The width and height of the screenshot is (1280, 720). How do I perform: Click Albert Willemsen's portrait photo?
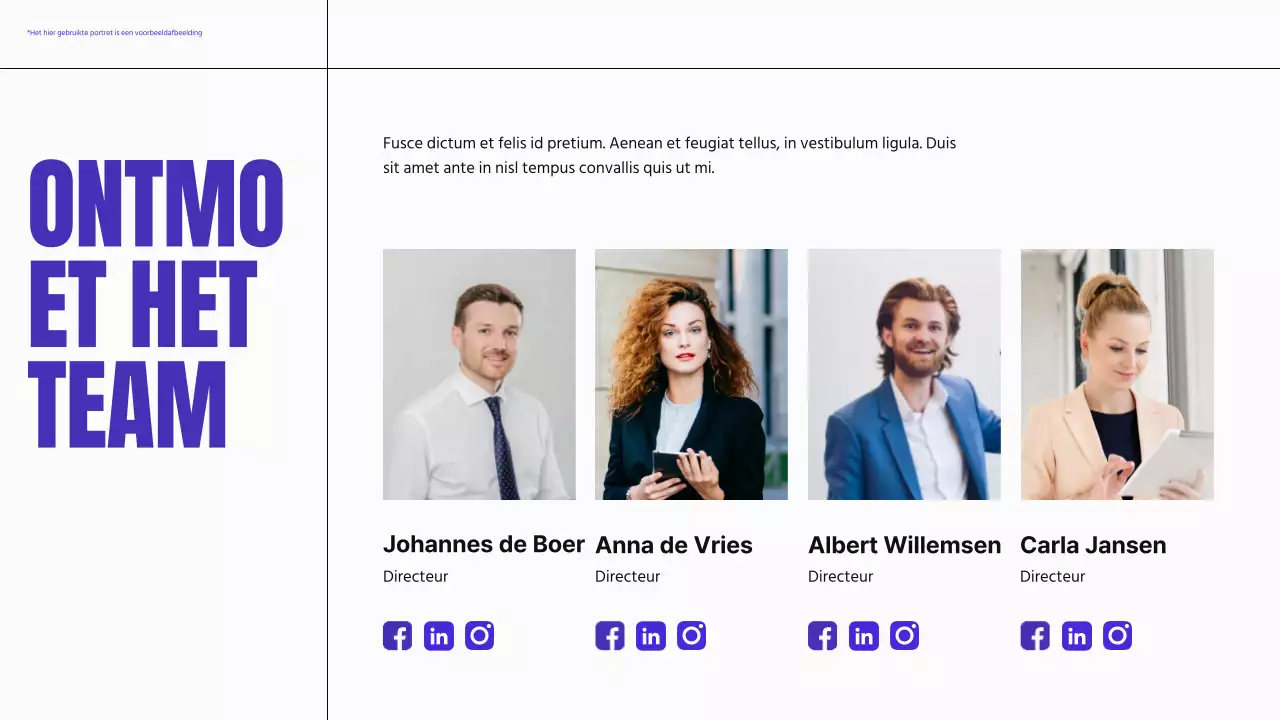[904, 374]
